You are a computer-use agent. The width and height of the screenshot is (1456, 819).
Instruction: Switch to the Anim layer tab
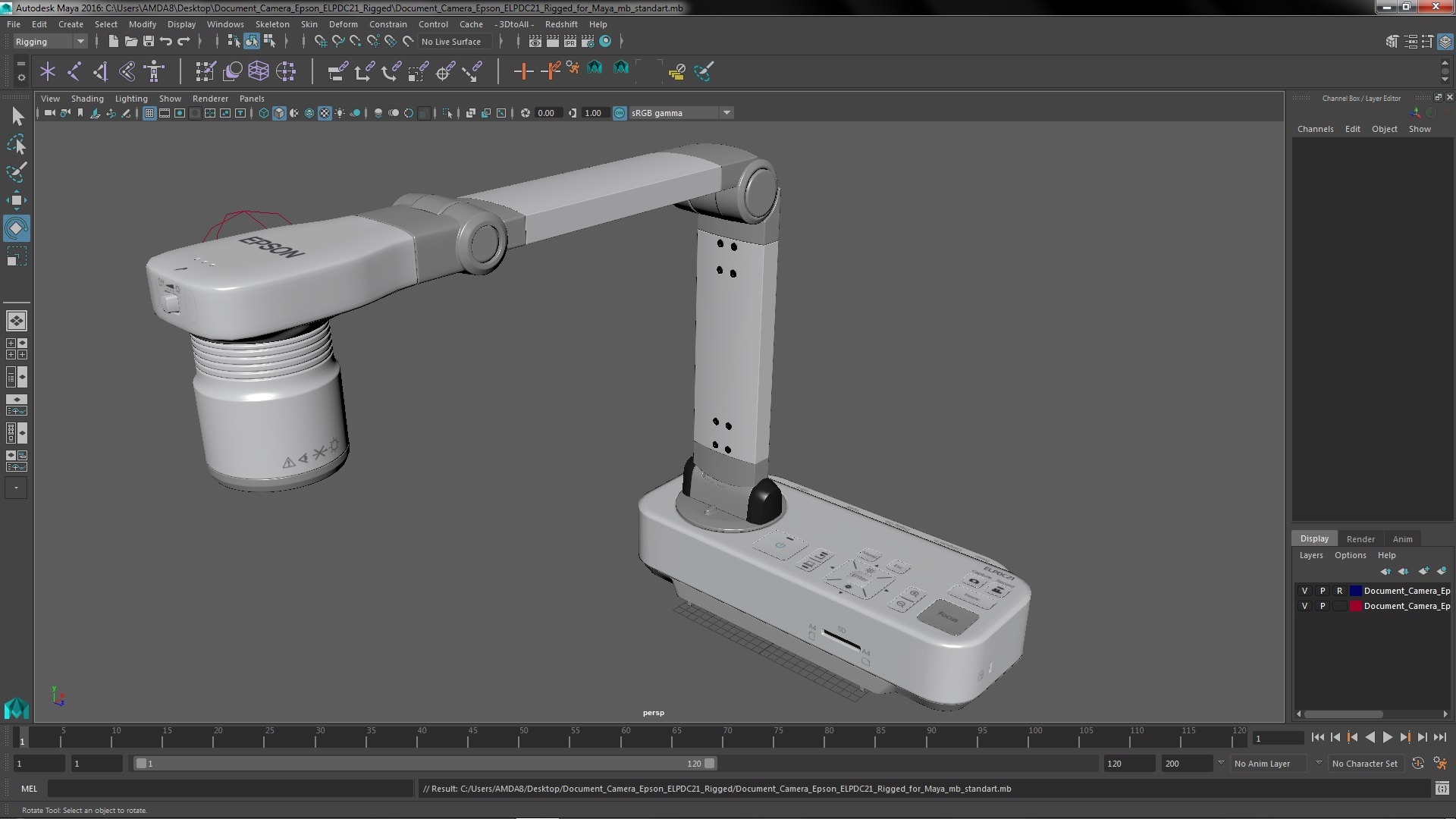1402,539
